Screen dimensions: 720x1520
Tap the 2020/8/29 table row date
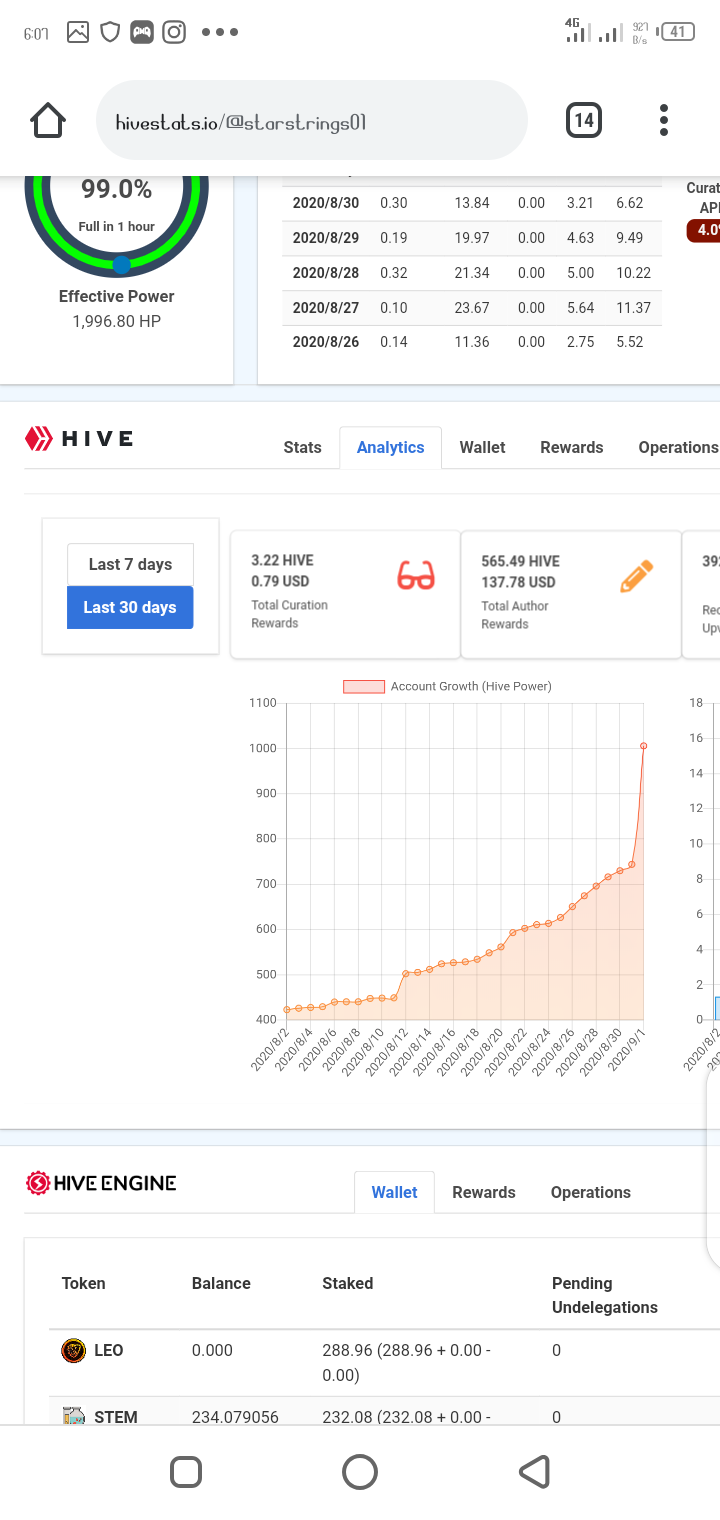pos(326,238)
